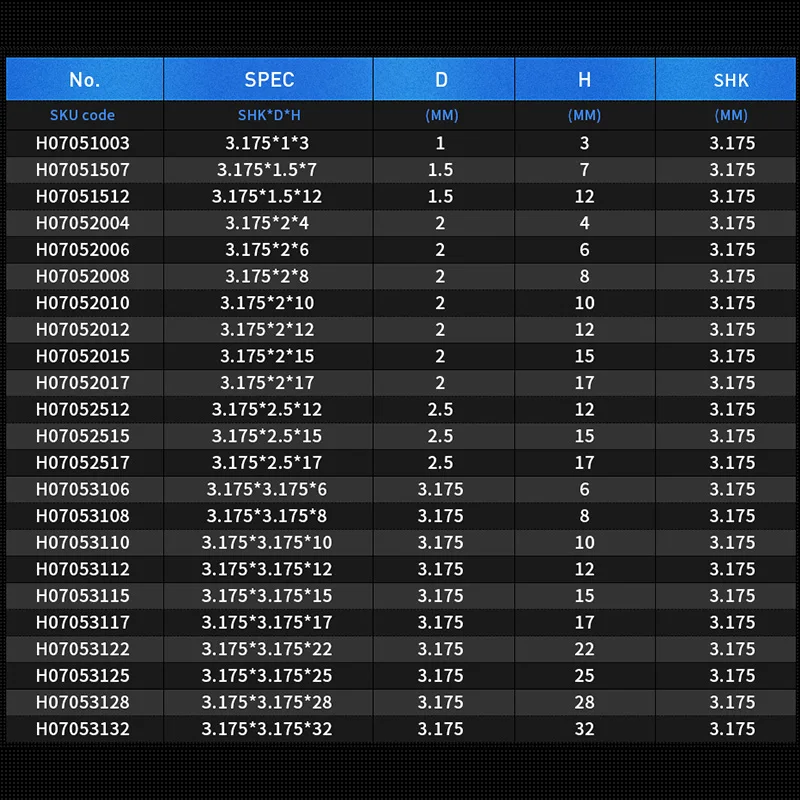800x800 pixels.
Task: Select the H value in the H07053128 row
Action: pyautogui.click(x=584, y=702)
